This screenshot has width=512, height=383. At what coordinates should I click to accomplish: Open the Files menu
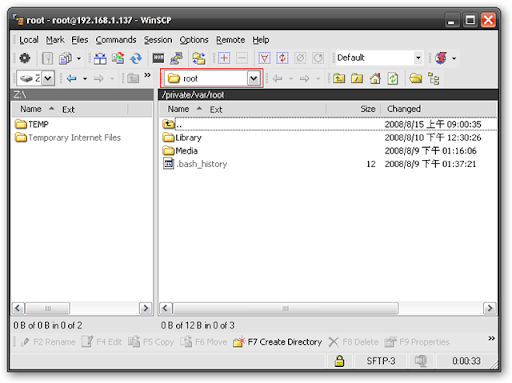coord(80,40)
